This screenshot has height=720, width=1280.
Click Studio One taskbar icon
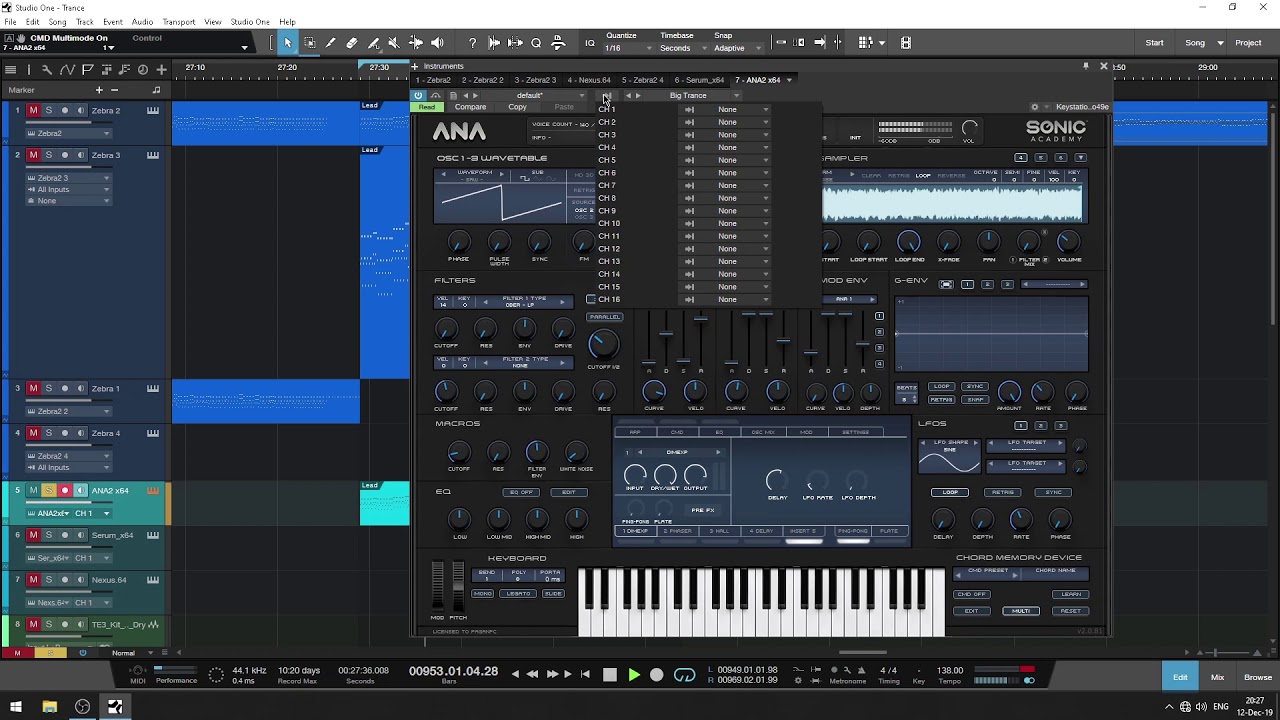pos(115,707)
